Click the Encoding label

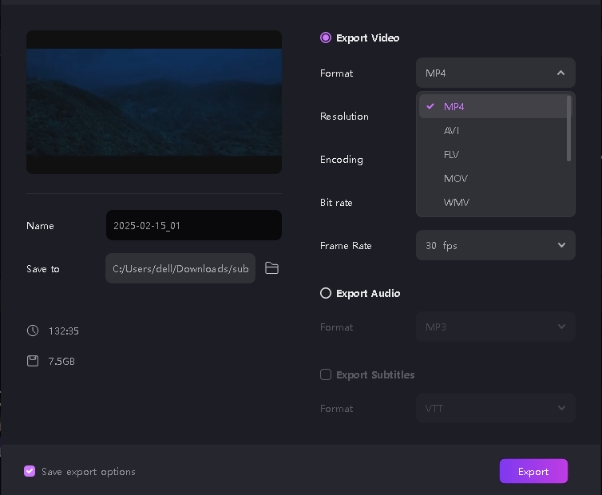[x=342, y=159]
